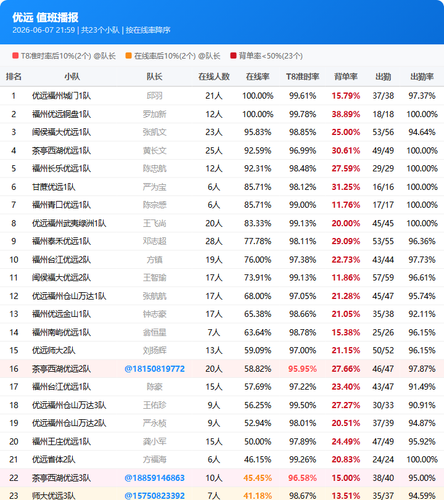Click the 小队 column header
This screenshot has width=444, height=500.
pyautogui.click(x=72, y=77)
